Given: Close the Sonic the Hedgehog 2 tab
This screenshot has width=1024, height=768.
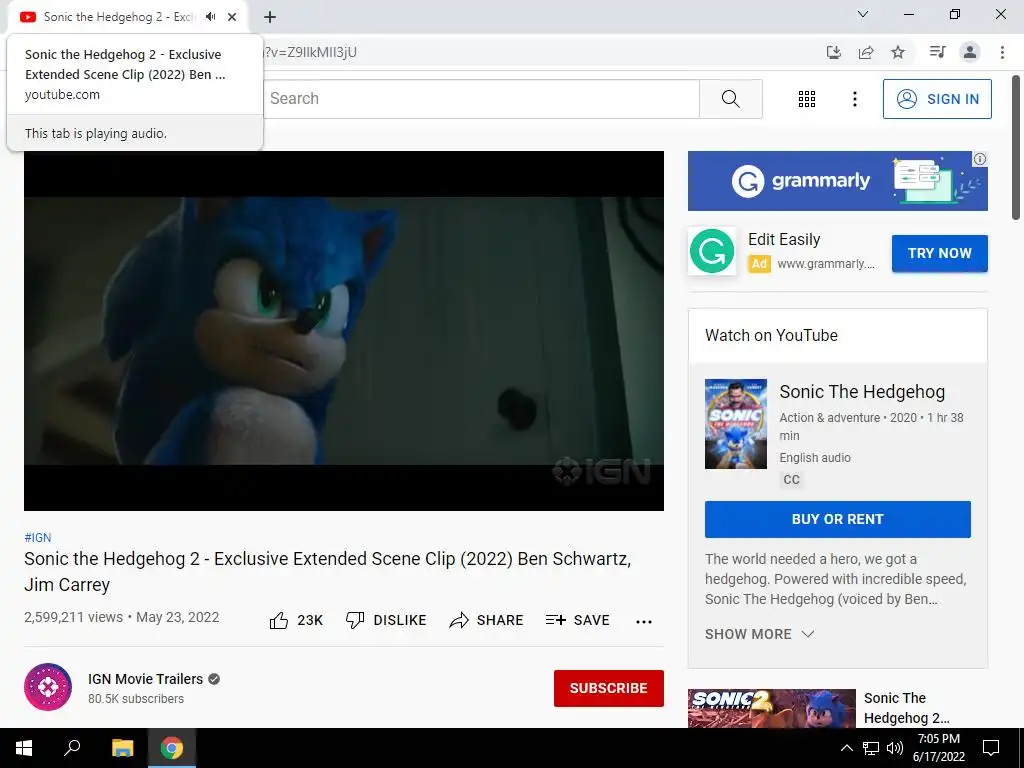Looking at the screenshot, I should [x=232, y=17].
